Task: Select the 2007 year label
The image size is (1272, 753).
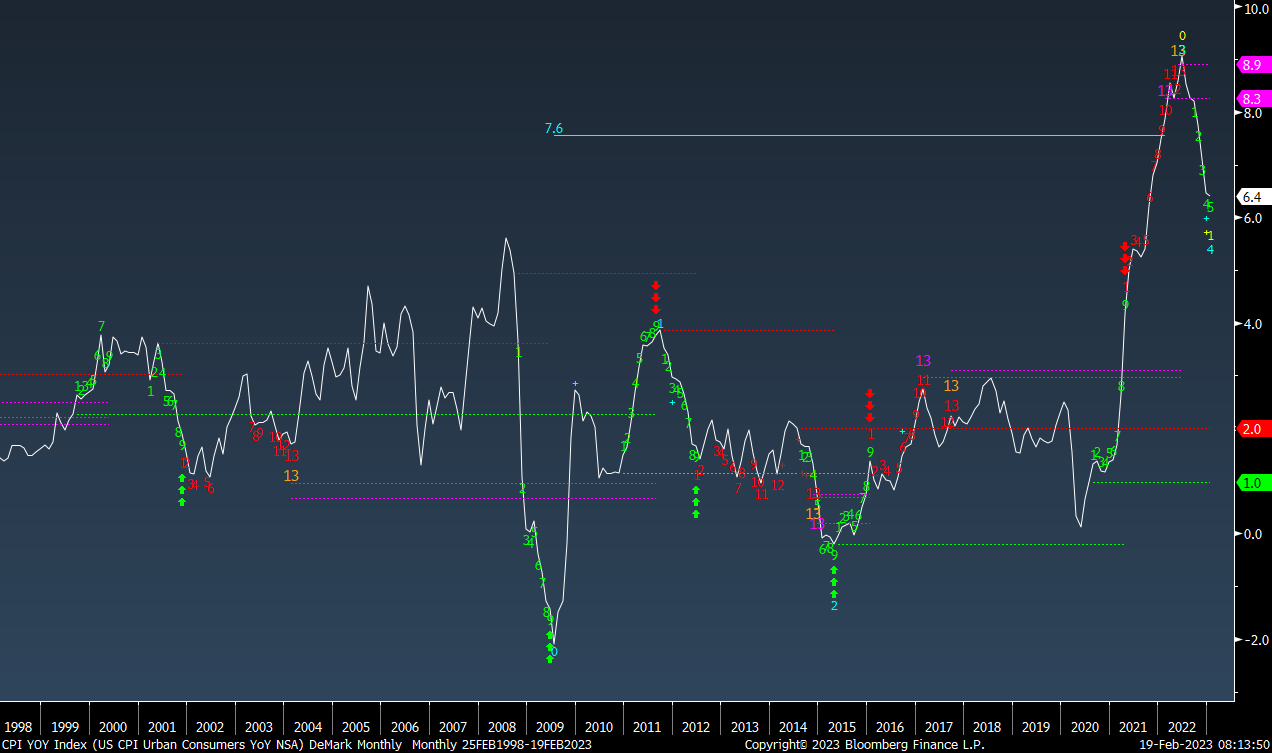Action: point(452,727)
